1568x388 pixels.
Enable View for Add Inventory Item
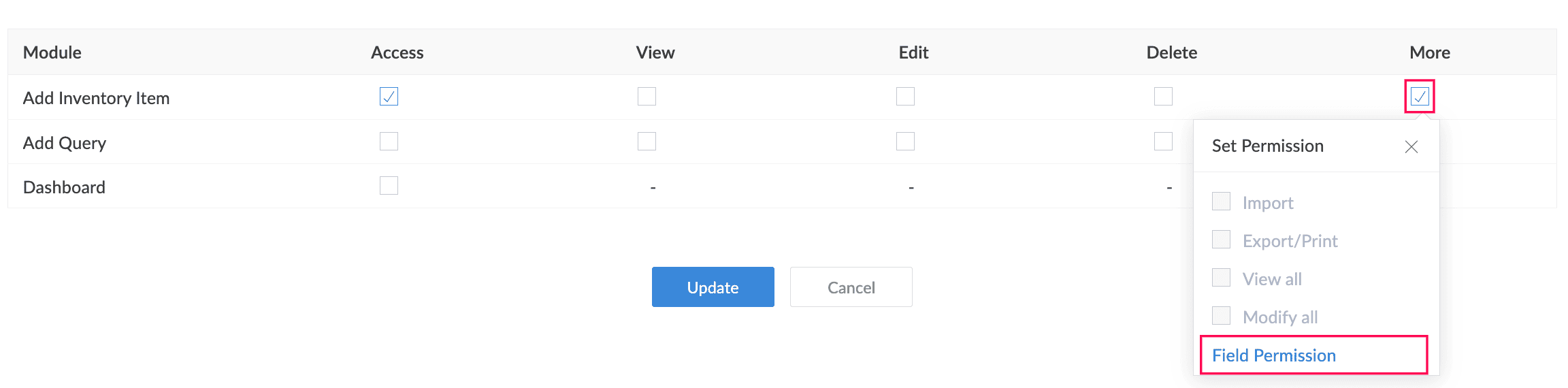647,97
